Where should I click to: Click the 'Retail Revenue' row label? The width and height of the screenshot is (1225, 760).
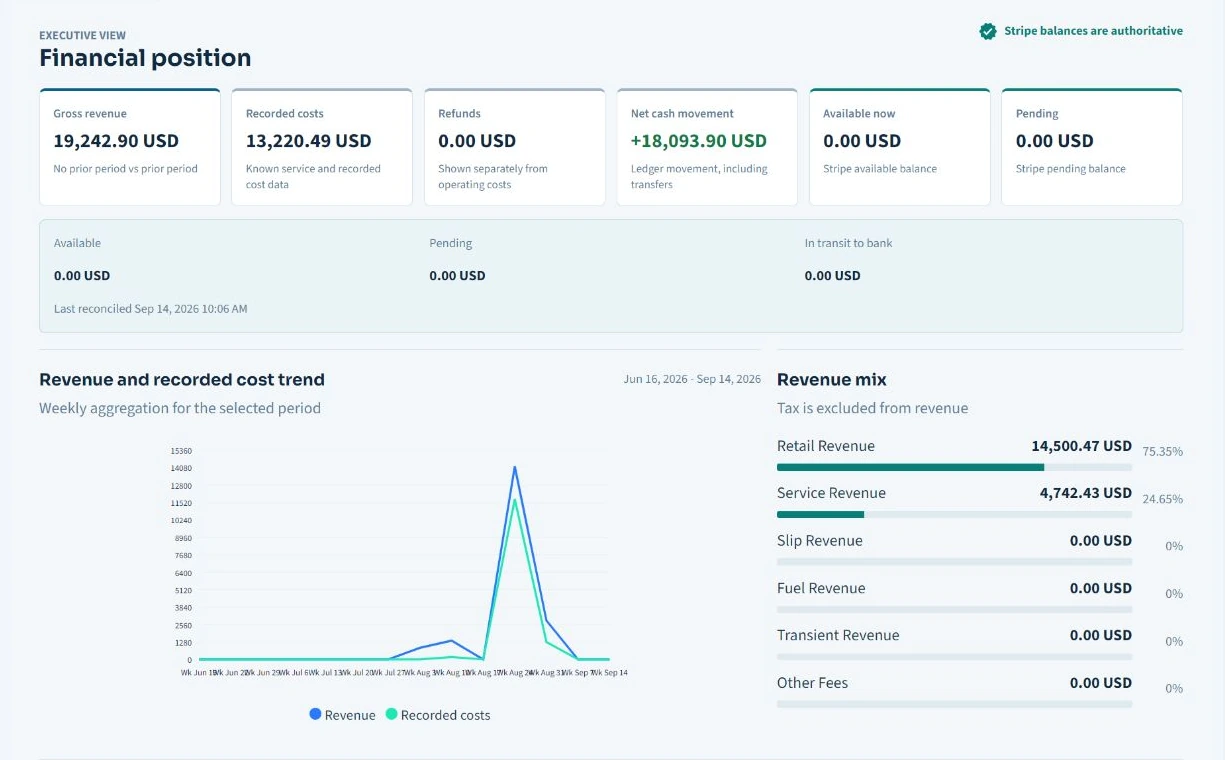[826, 446]
